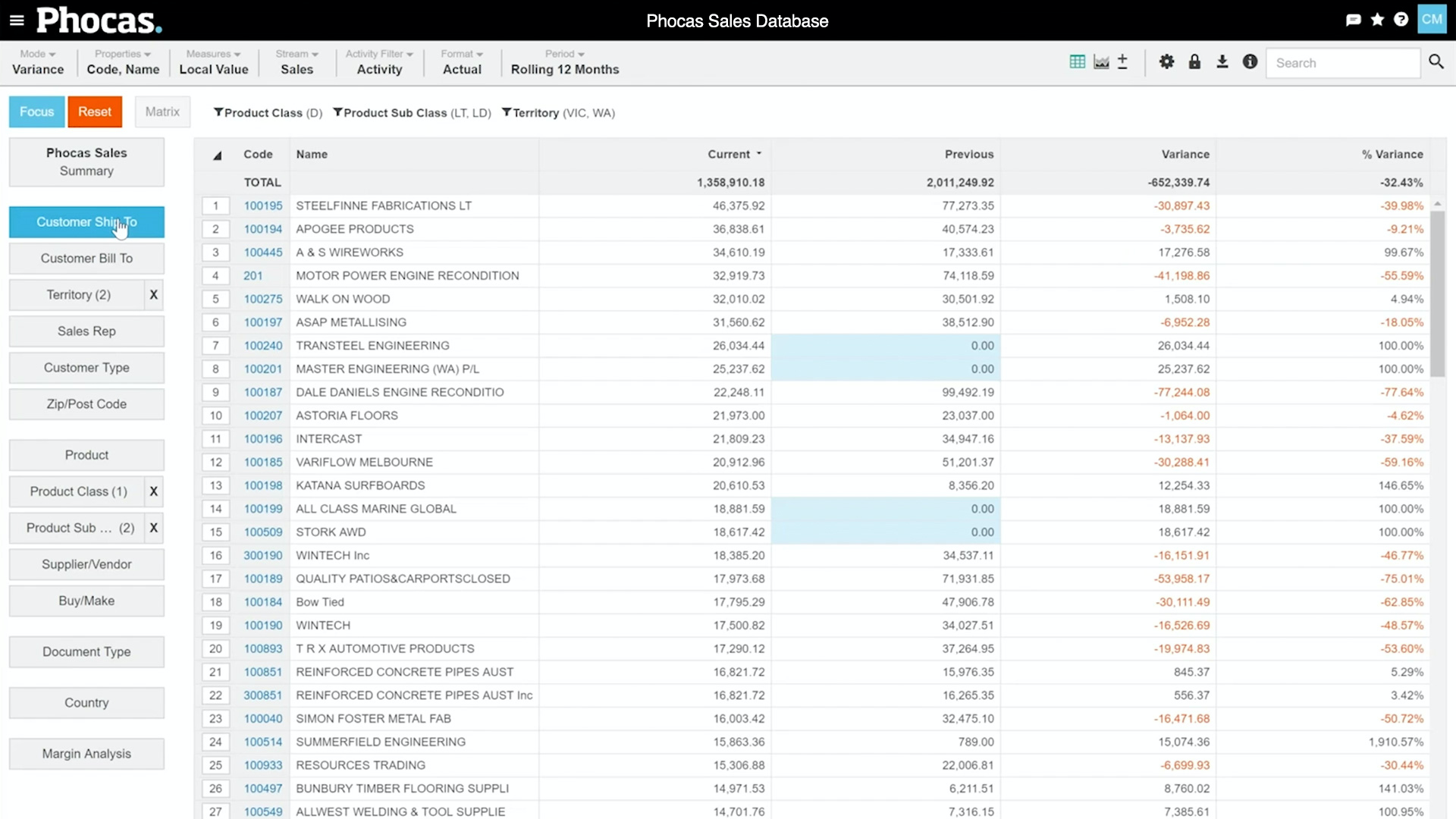Open the settings gear icon
The image size is (1456, 819).
coord(1166,62)
